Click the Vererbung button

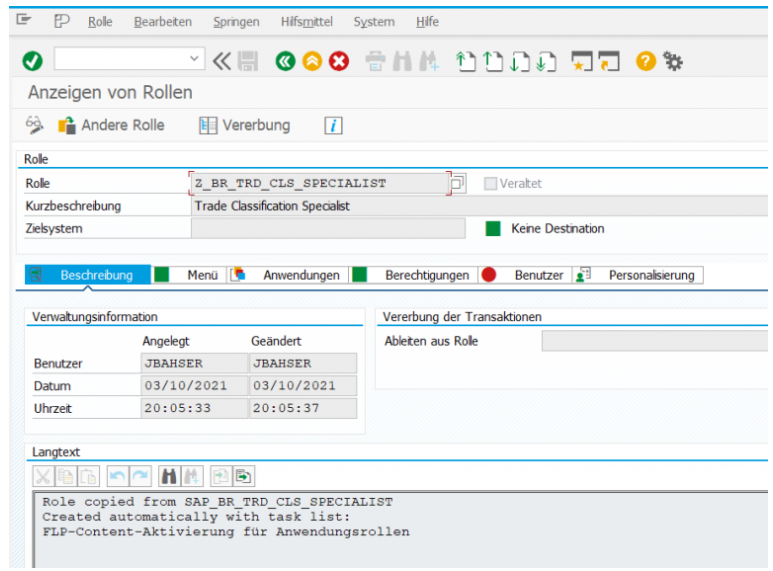(x=245, y=126)
